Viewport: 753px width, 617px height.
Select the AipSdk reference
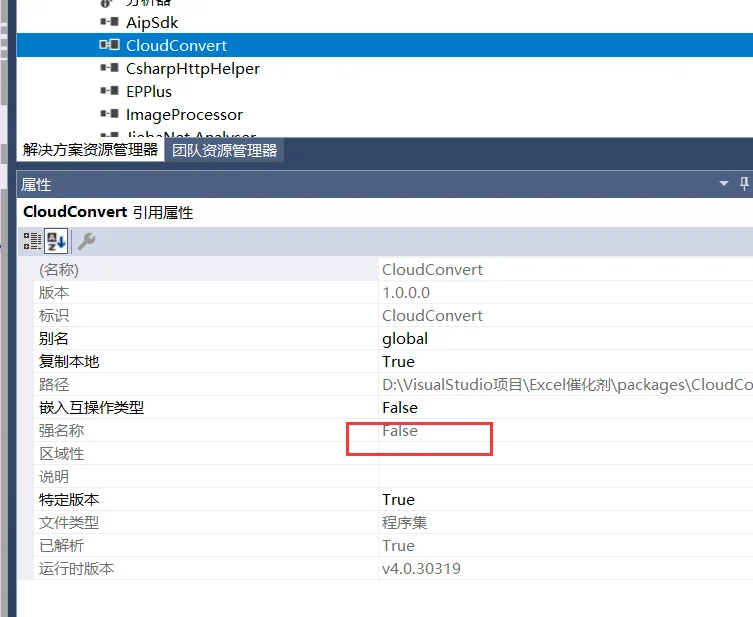coord(152,23)
